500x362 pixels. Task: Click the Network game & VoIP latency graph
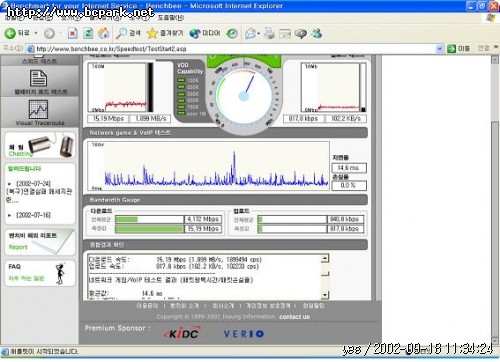click(208, 166)
